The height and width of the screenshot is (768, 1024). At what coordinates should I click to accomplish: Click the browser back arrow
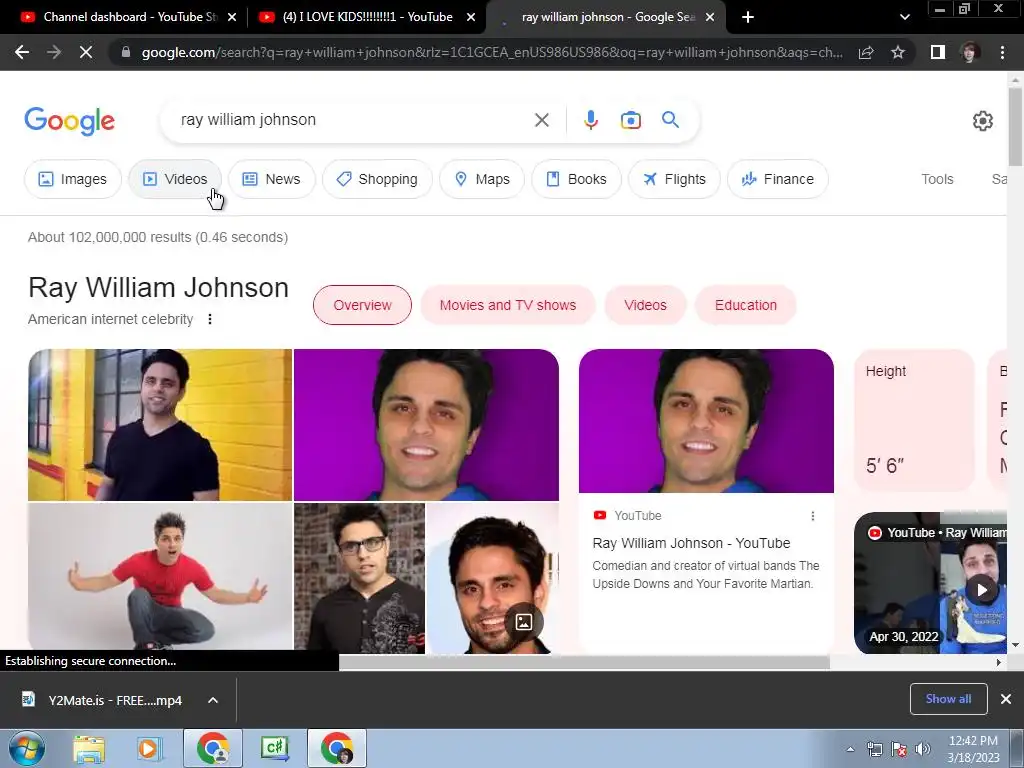tap(22, 52)
